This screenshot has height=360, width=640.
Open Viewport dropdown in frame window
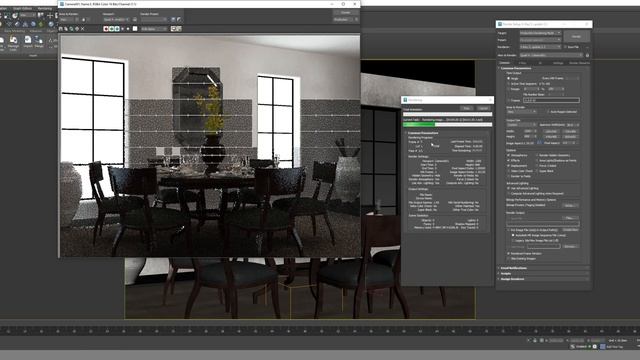coord(116,20)
